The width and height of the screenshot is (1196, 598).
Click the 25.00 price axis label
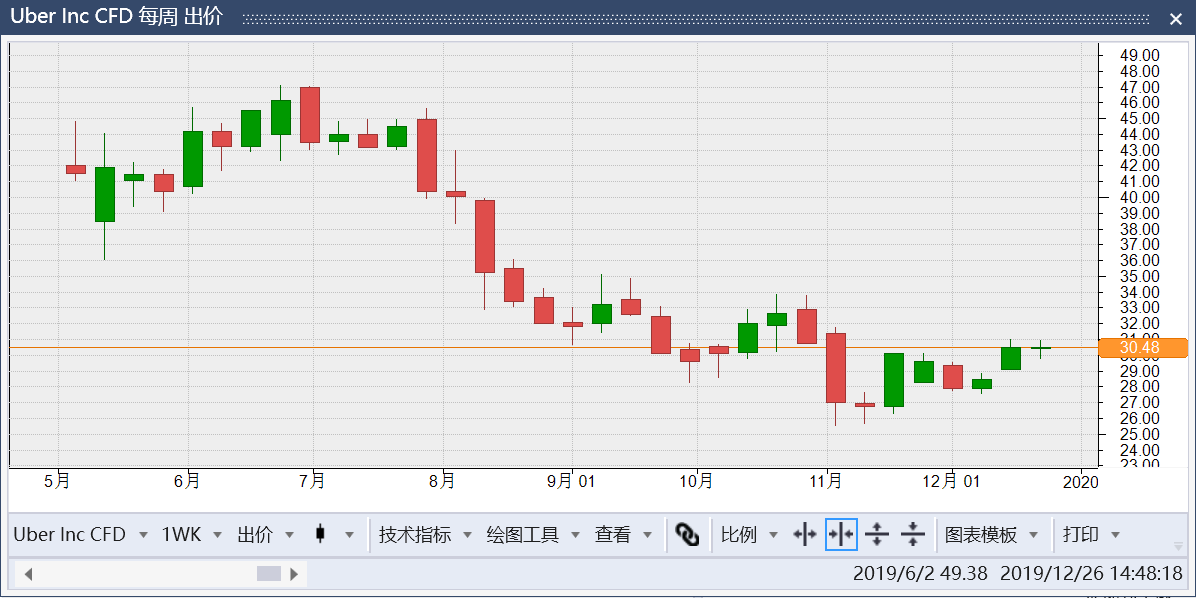point(1140,434)
